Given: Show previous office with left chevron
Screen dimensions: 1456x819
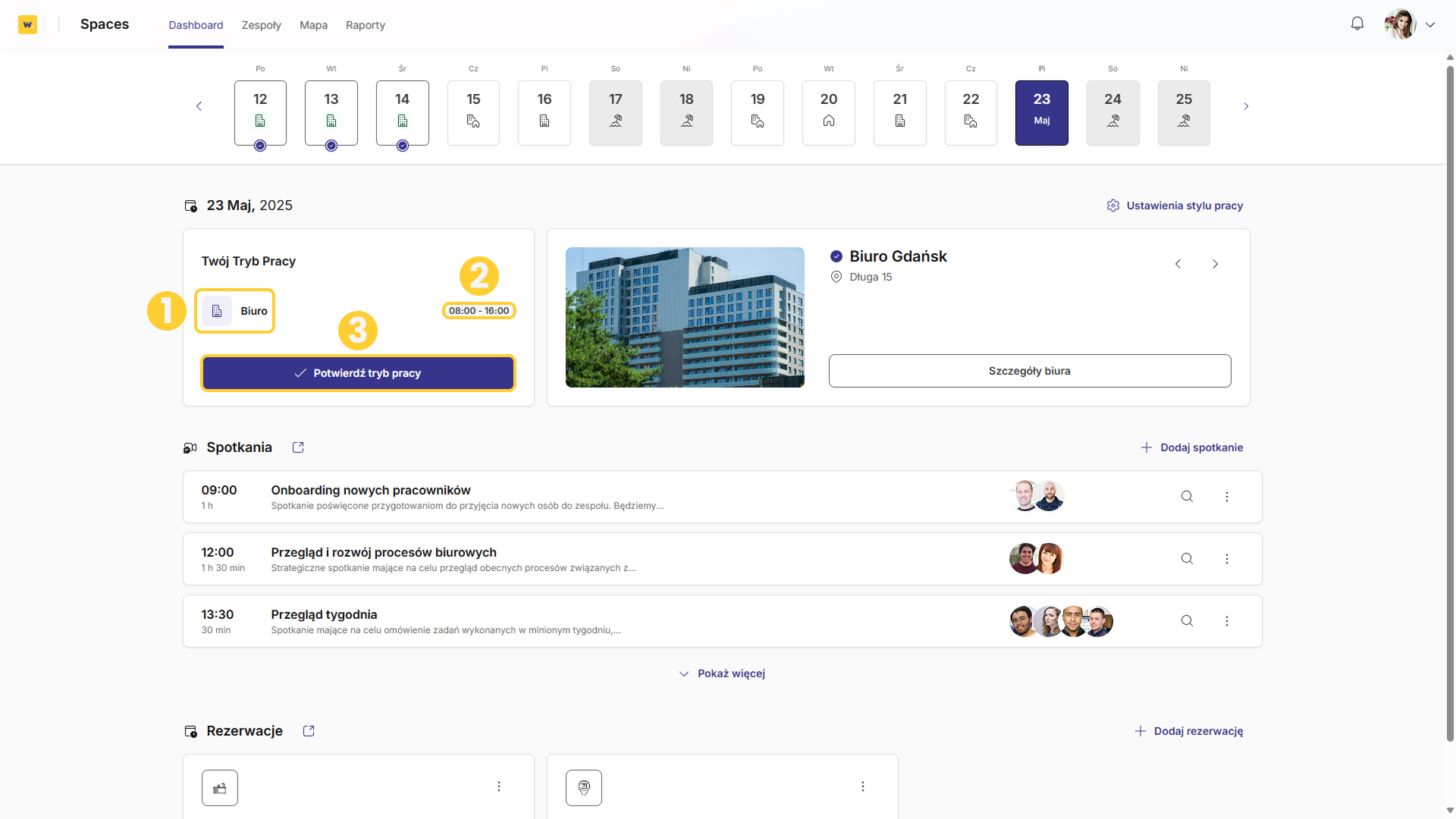Looking at the screenshot, I should 1178,264.
